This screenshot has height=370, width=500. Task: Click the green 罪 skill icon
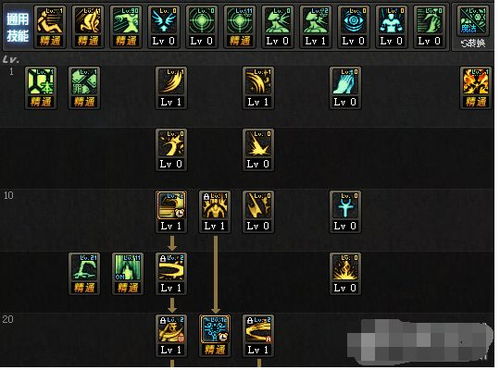pyautogui.click(x=84, y=88)
